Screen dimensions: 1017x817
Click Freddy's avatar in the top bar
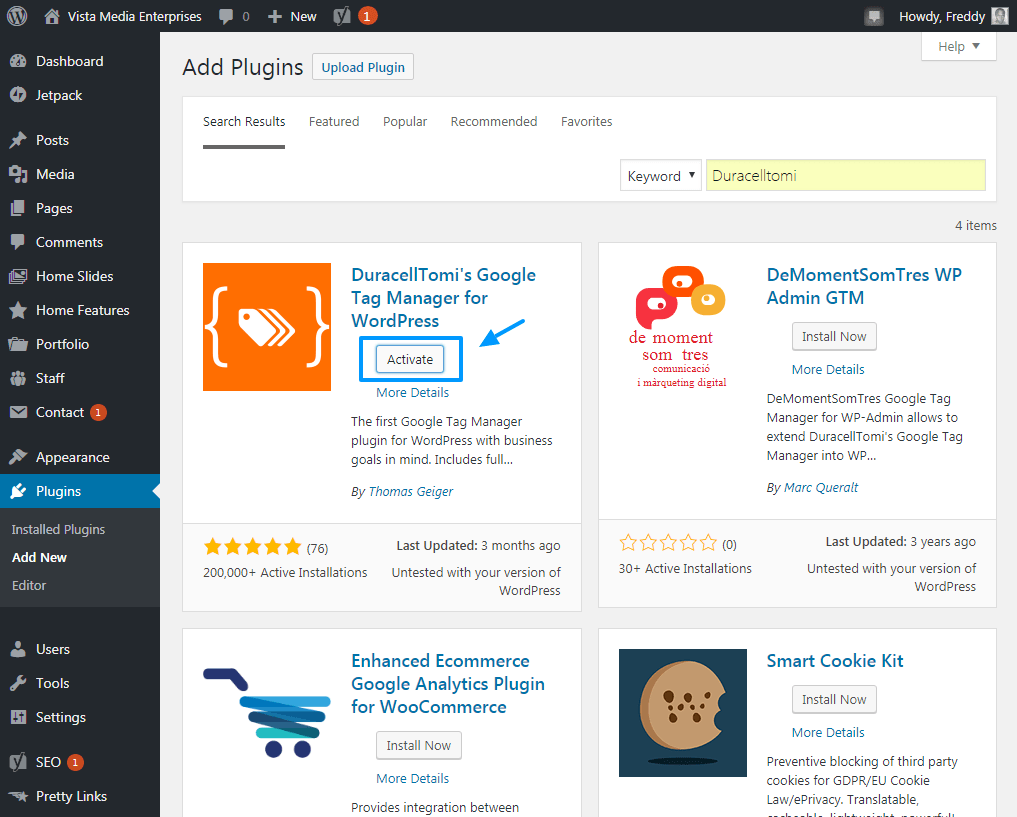[1000, 16]
